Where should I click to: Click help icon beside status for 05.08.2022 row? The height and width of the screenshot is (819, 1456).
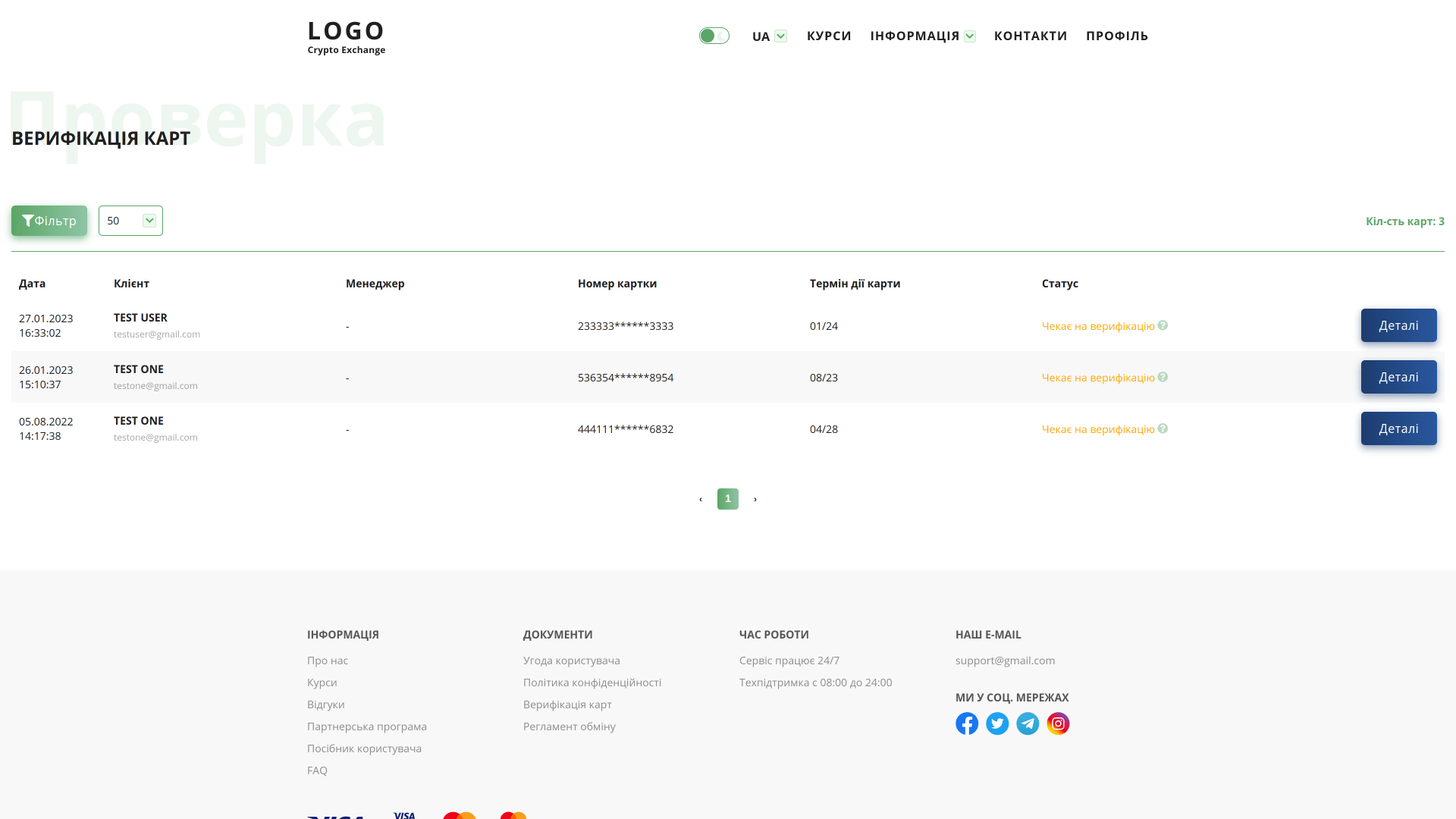click(1163, 428)
